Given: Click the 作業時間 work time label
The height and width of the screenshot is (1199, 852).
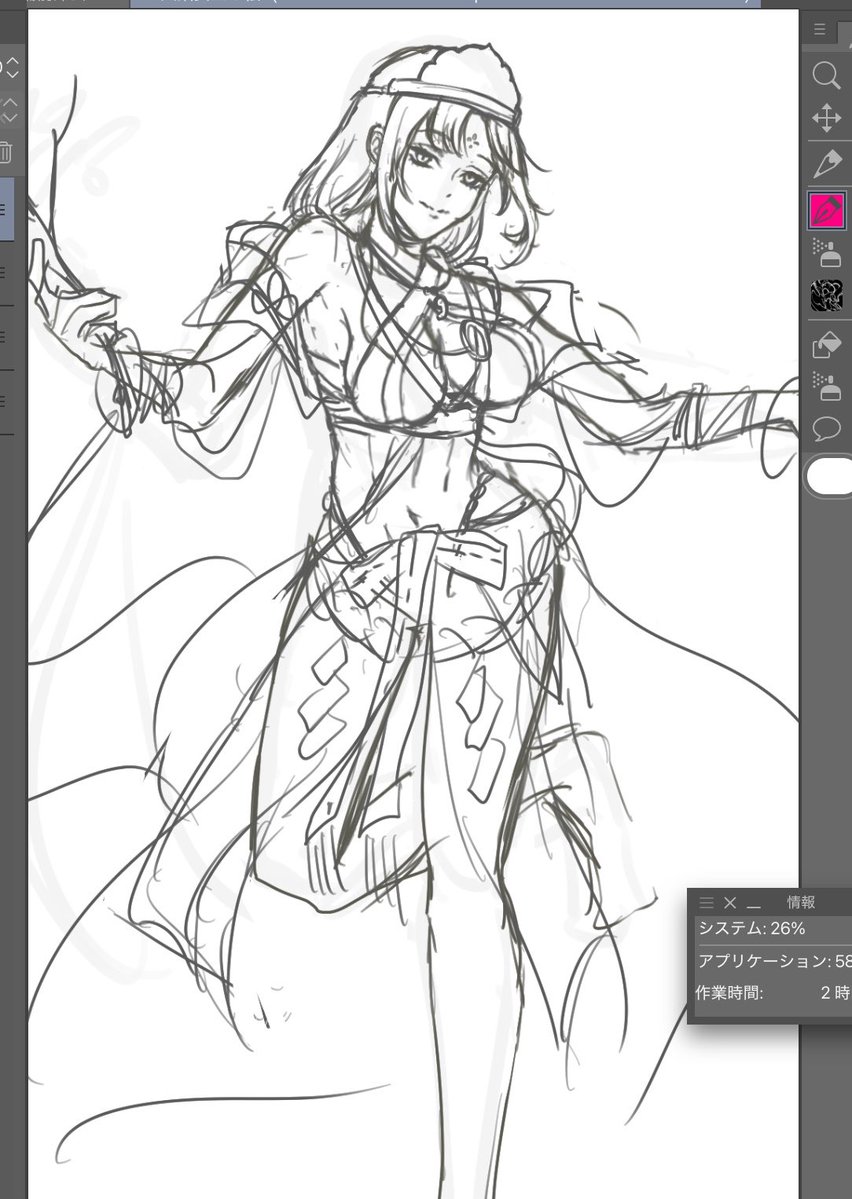Looking at the screenshot, I should (729, 993).
